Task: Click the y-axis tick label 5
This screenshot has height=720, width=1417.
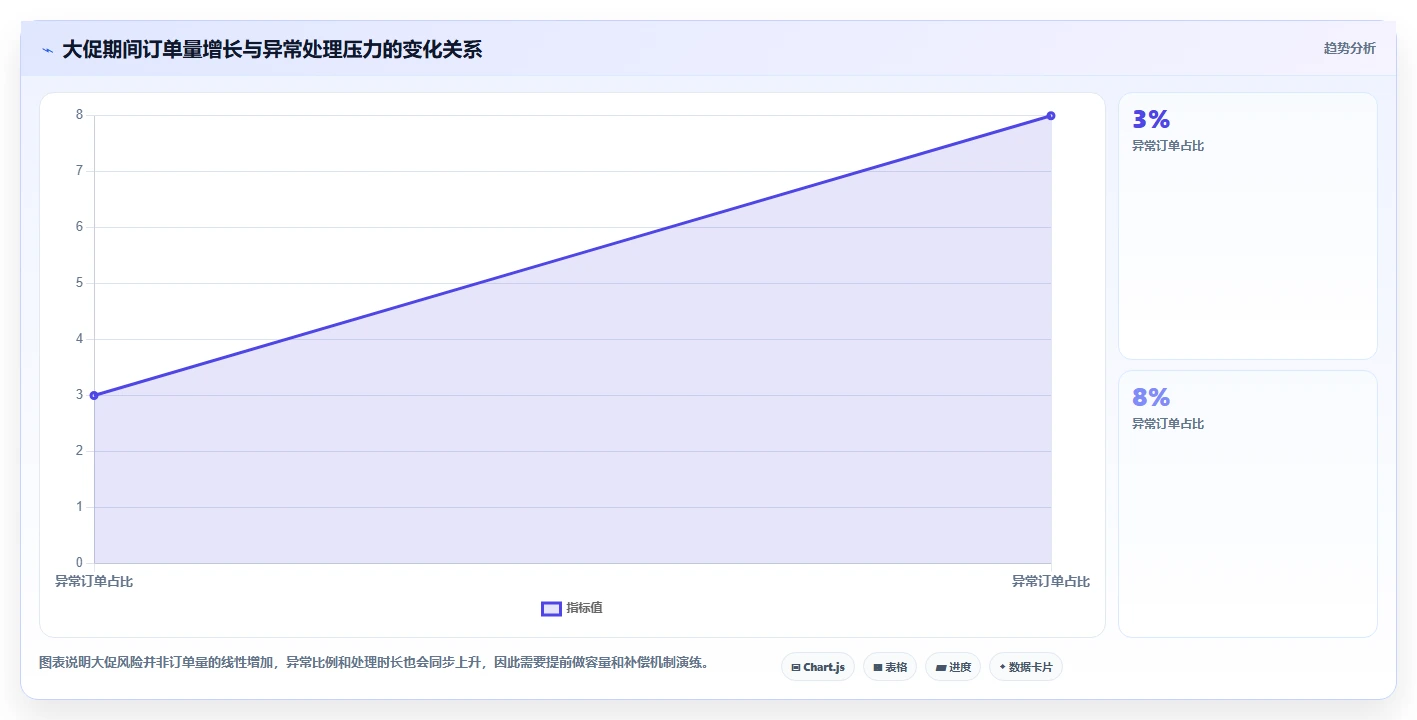Action: click(x=79, y=283)
